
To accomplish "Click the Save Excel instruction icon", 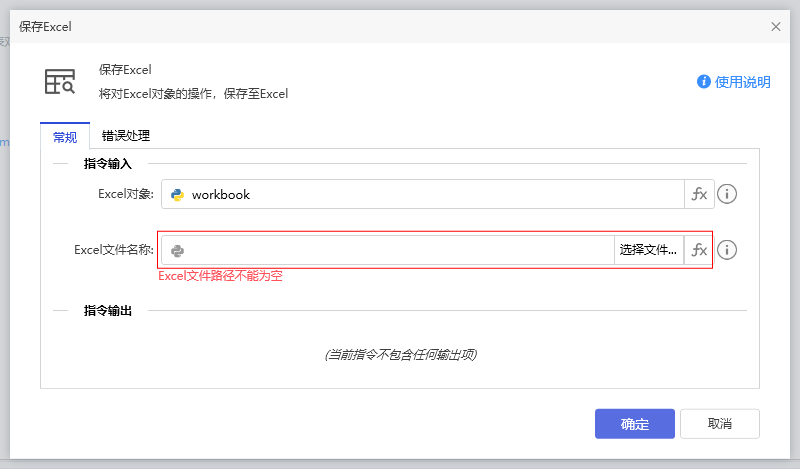I will click(60, 82).
